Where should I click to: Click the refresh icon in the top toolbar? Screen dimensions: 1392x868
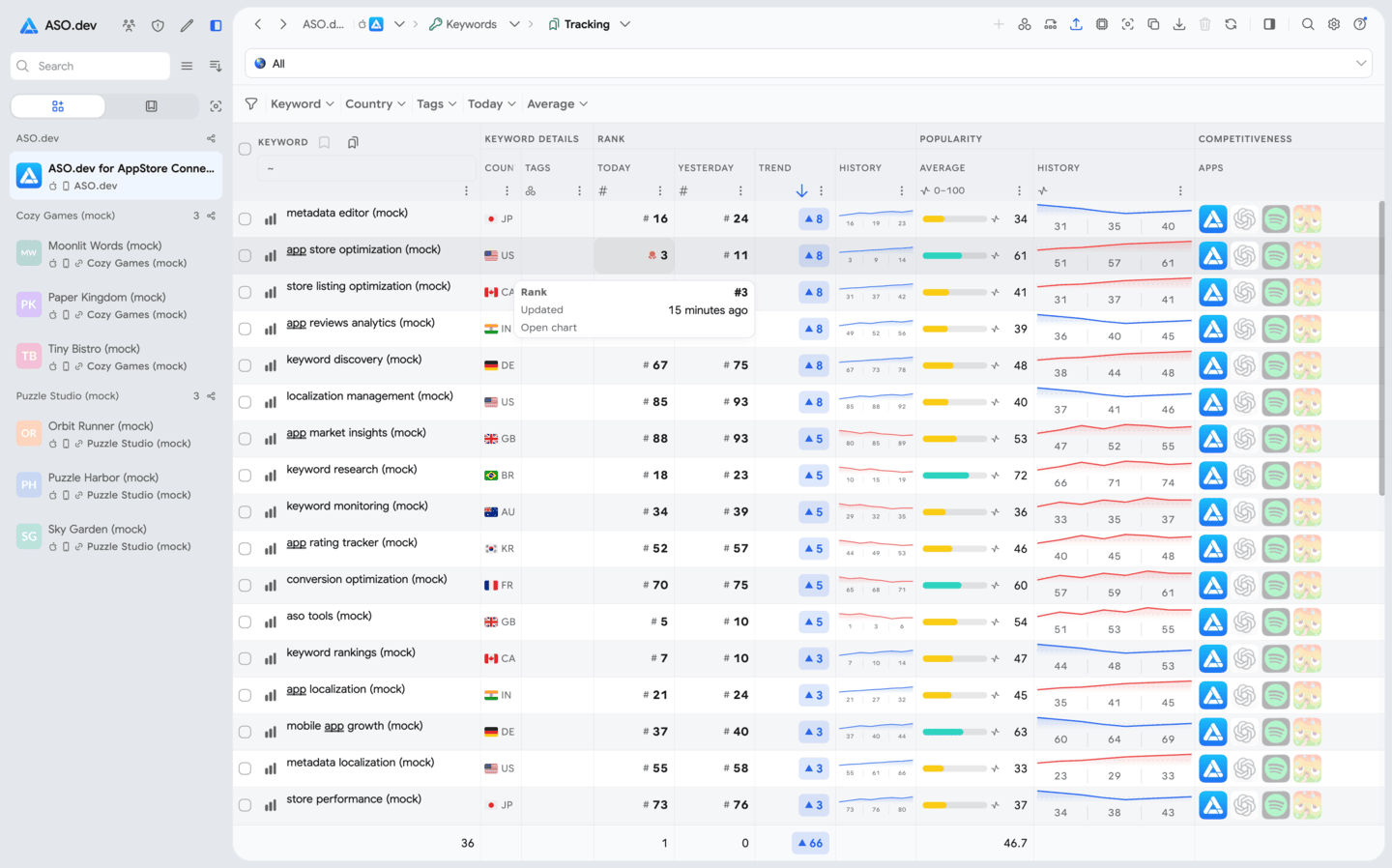(x=1231, y=24)
